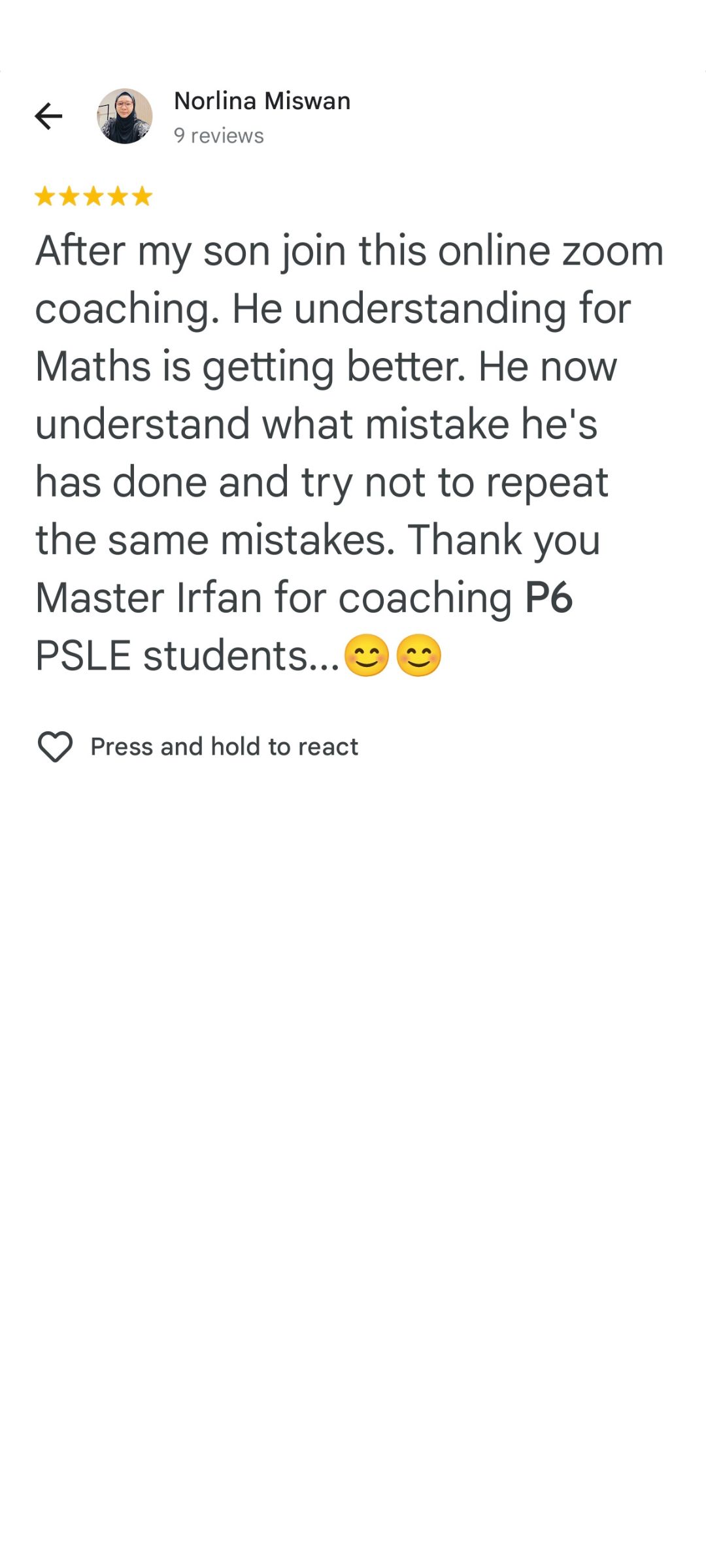This screenshot has height=1568, width=706.
Task: Open the "9 reviews" link
Action: [x=219, y=136]
